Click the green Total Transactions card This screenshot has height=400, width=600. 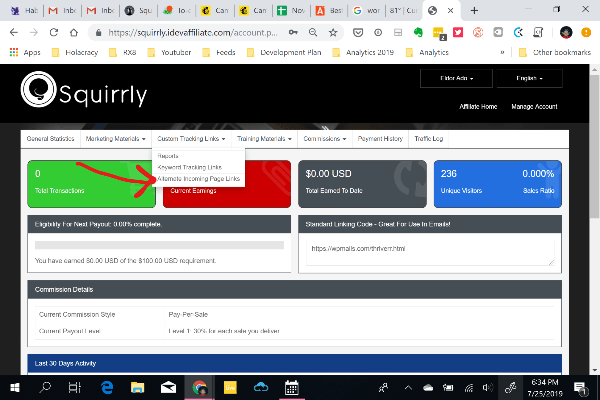(x=91, y=184)
